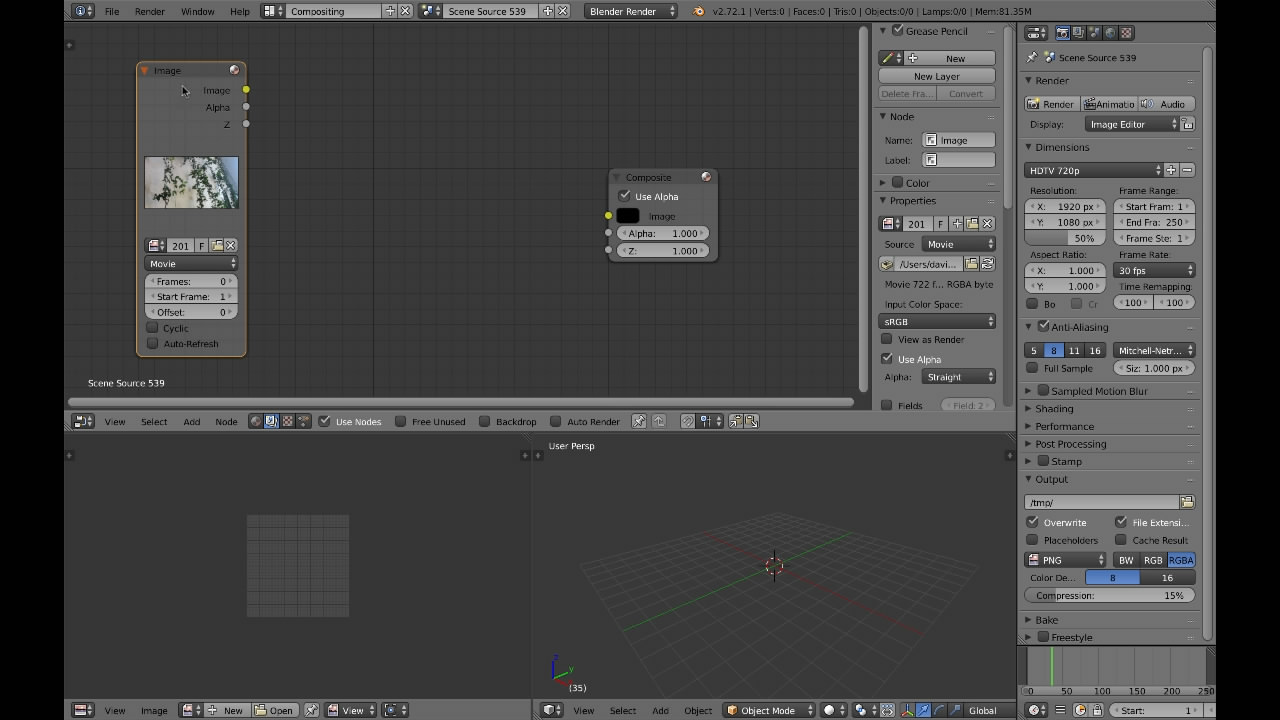The width and height of the screenshot is (1280, 720).
Task: Adjust the PNG Compression 15% slider
Action: [1110, 595]
